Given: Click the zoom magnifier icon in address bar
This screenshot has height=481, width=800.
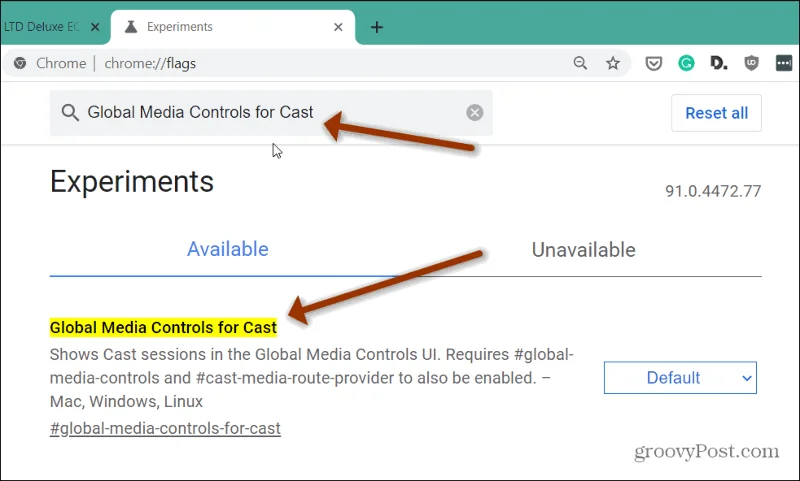Looking at the screenshot, I should pos(580,63).
